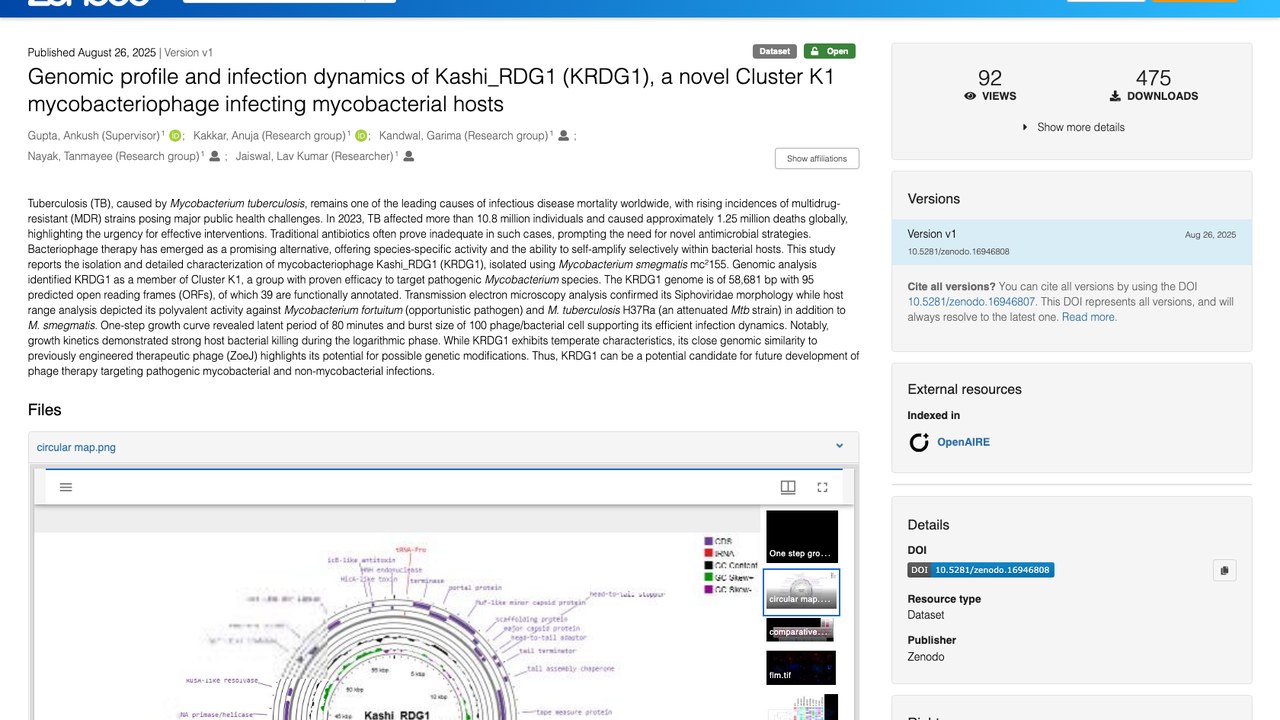Click the person icon beside Kandwal, Garima

tap(564, 136)
